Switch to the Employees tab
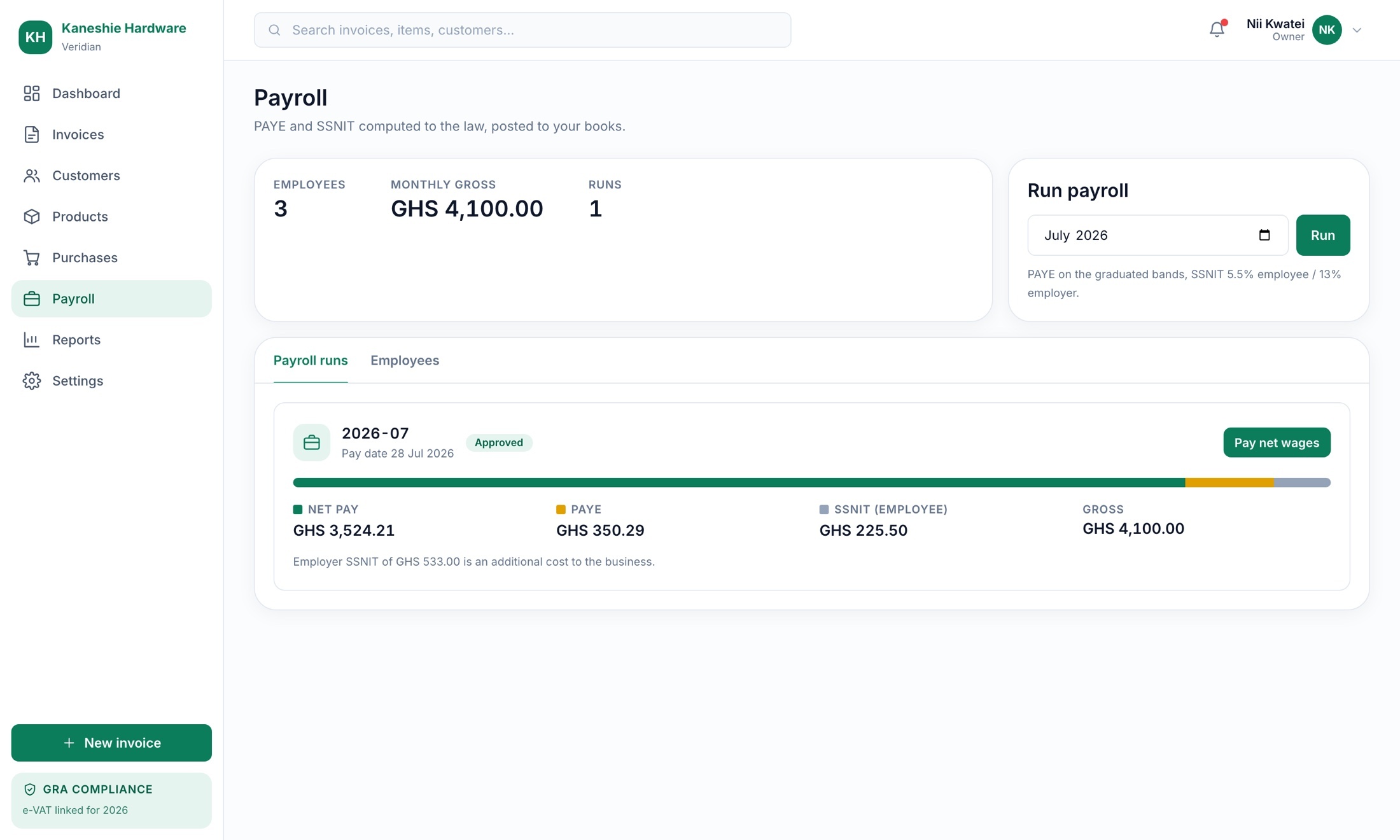The width and height of the screenshot is (1400, 840). point(405,360)
